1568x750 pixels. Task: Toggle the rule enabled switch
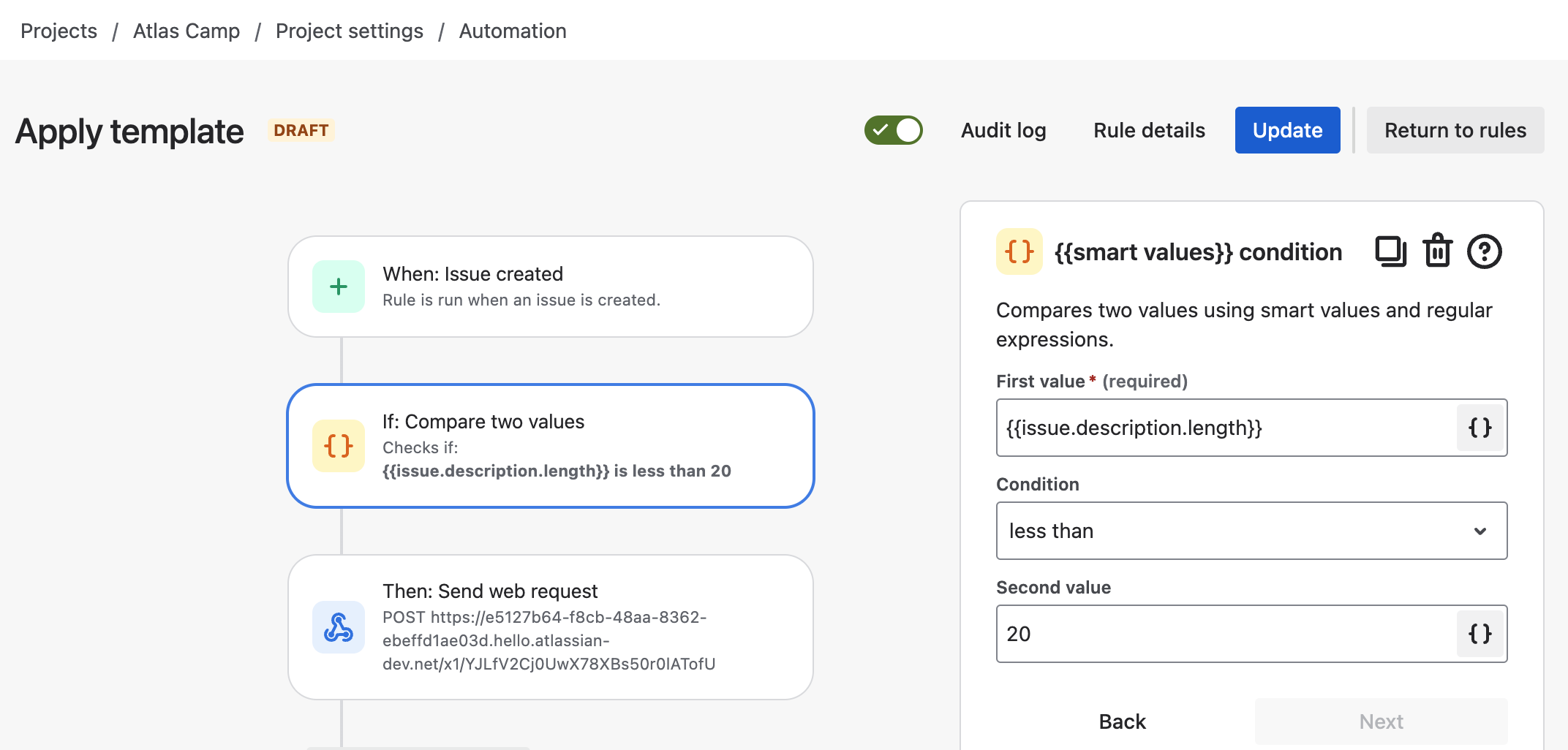pos(893,130)
